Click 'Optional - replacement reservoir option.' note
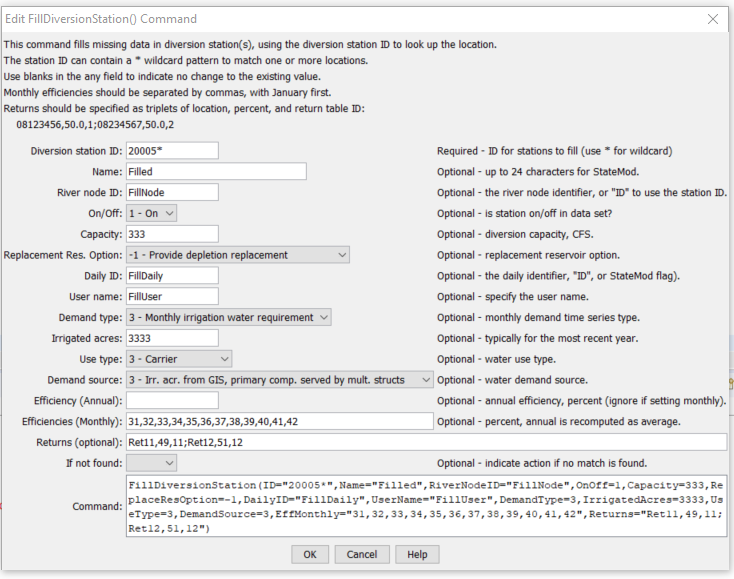Viewport: 734px width, 579px height. point(528,255)
